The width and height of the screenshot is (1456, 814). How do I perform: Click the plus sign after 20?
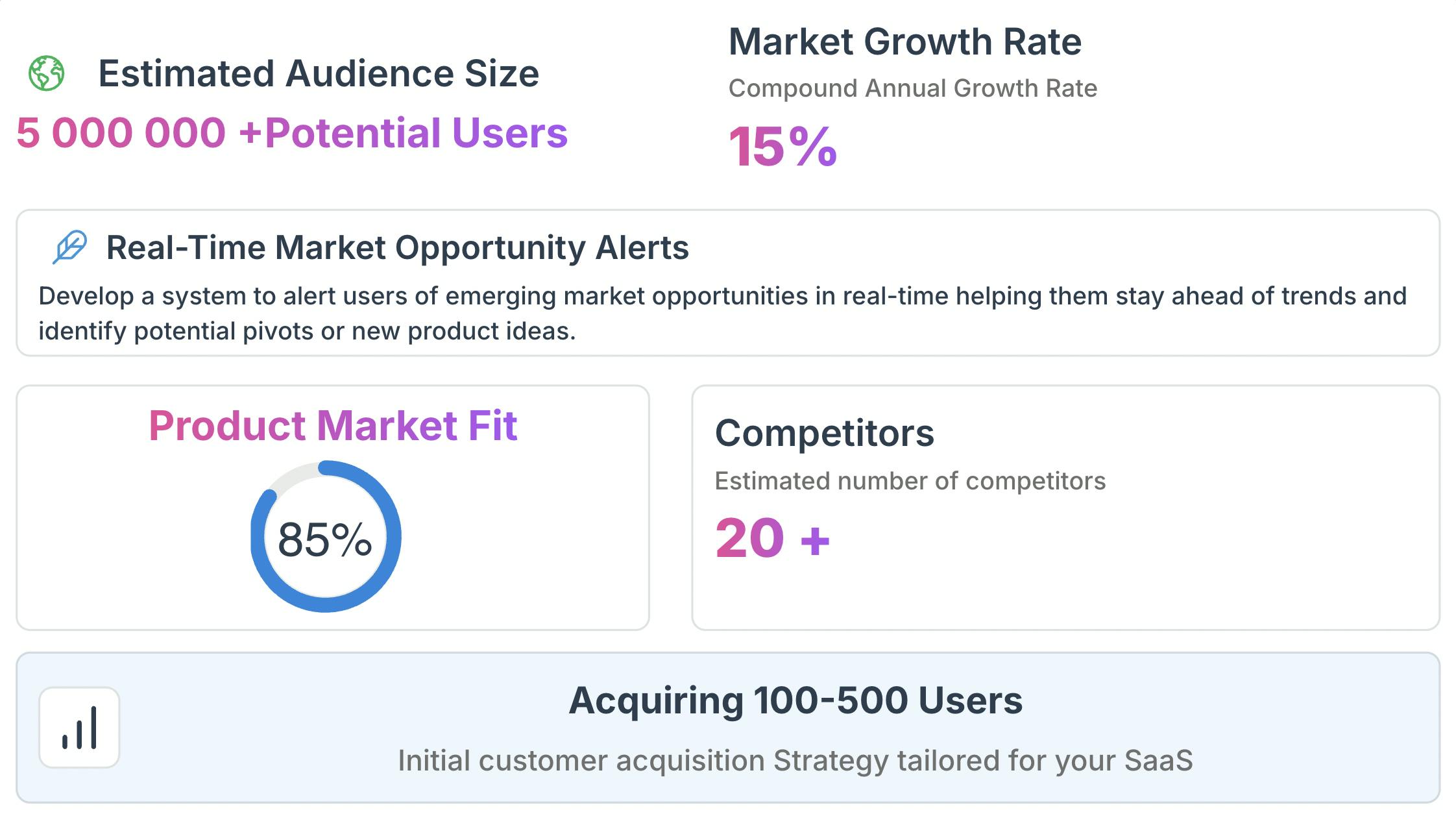(x=815, y=540)
